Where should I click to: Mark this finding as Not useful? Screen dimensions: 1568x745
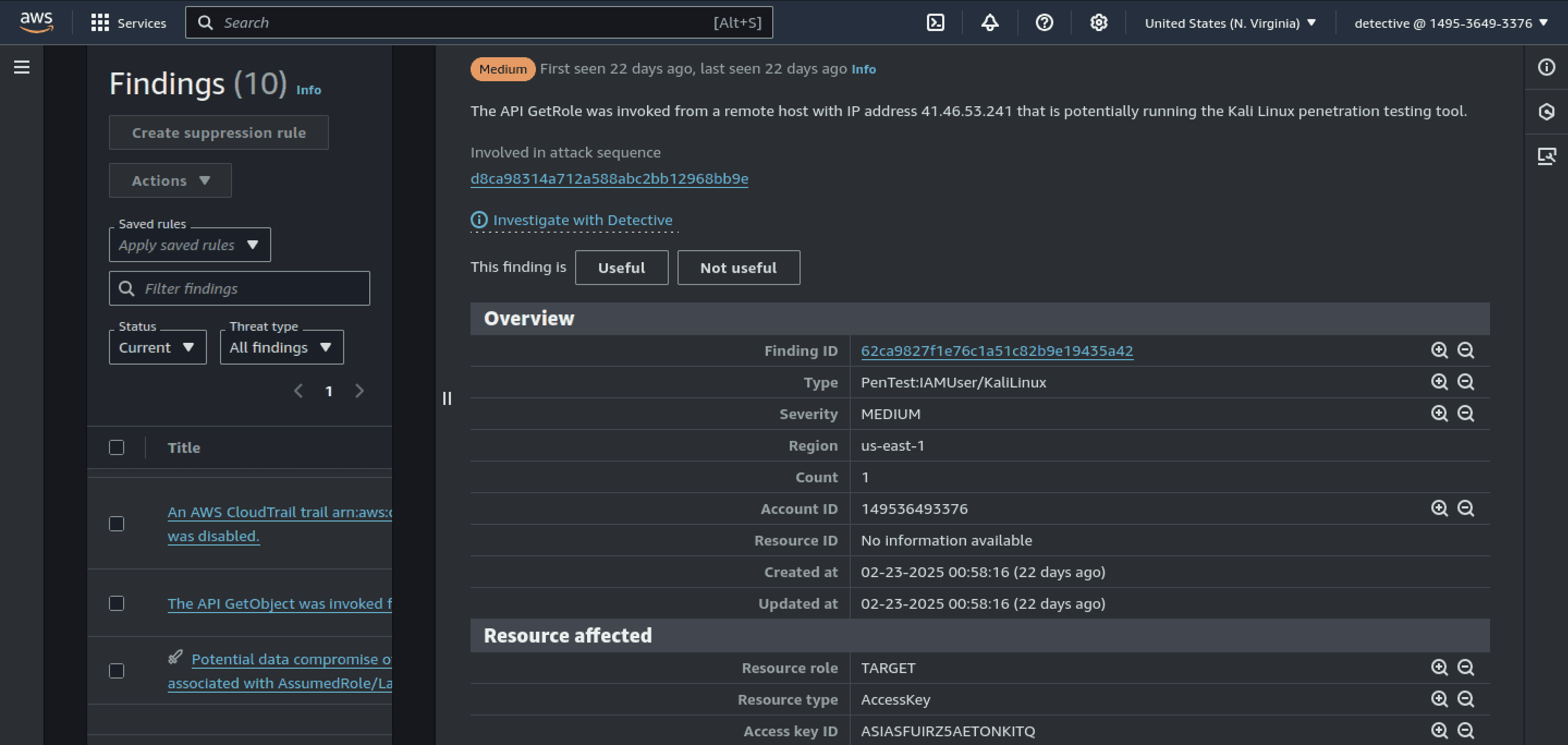click(x=739, y=268)
